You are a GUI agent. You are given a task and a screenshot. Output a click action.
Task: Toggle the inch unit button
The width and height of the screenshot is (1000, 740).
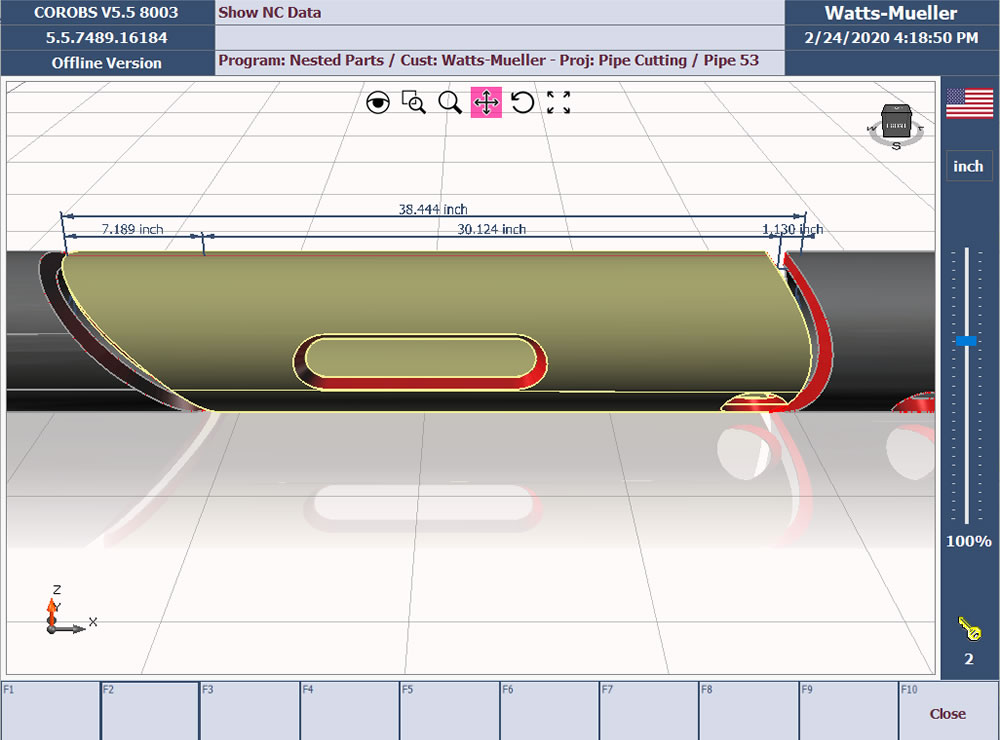968,166
